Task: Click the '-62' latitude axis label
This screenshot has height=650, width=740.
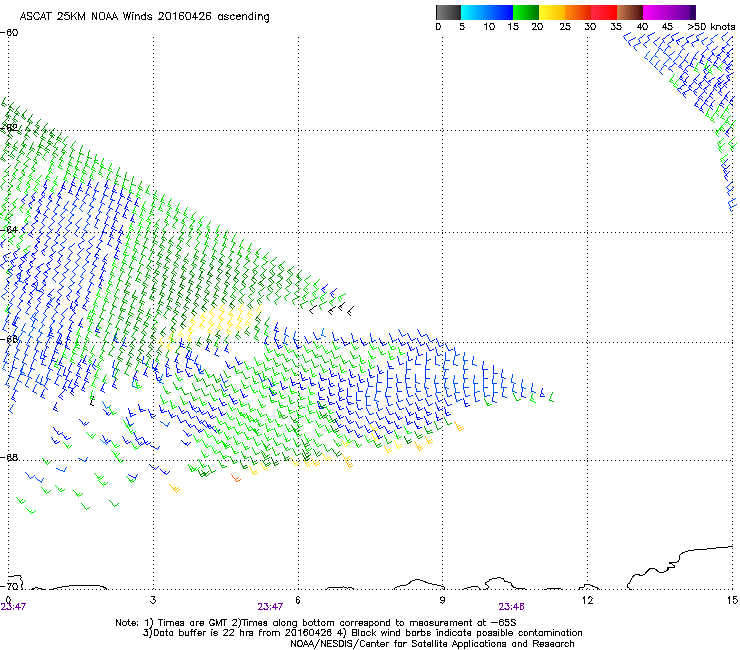Action: [9, 127]
